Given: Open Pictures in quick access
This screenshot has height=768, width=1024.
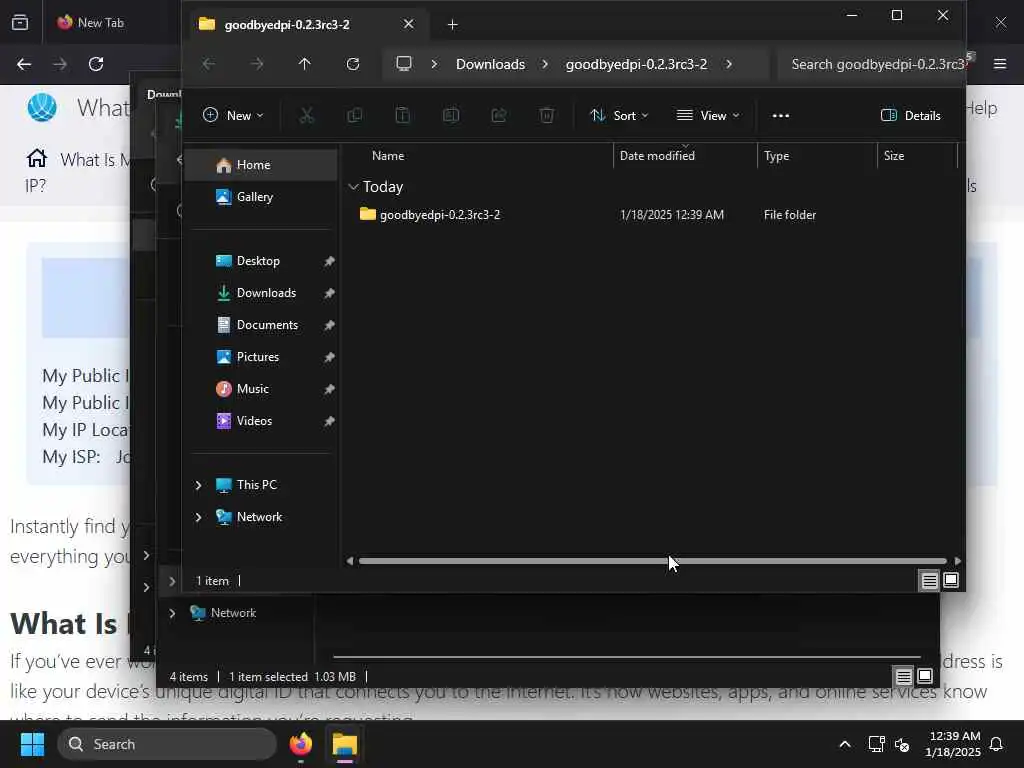Looking at the screenshot, I should [261, 357].
